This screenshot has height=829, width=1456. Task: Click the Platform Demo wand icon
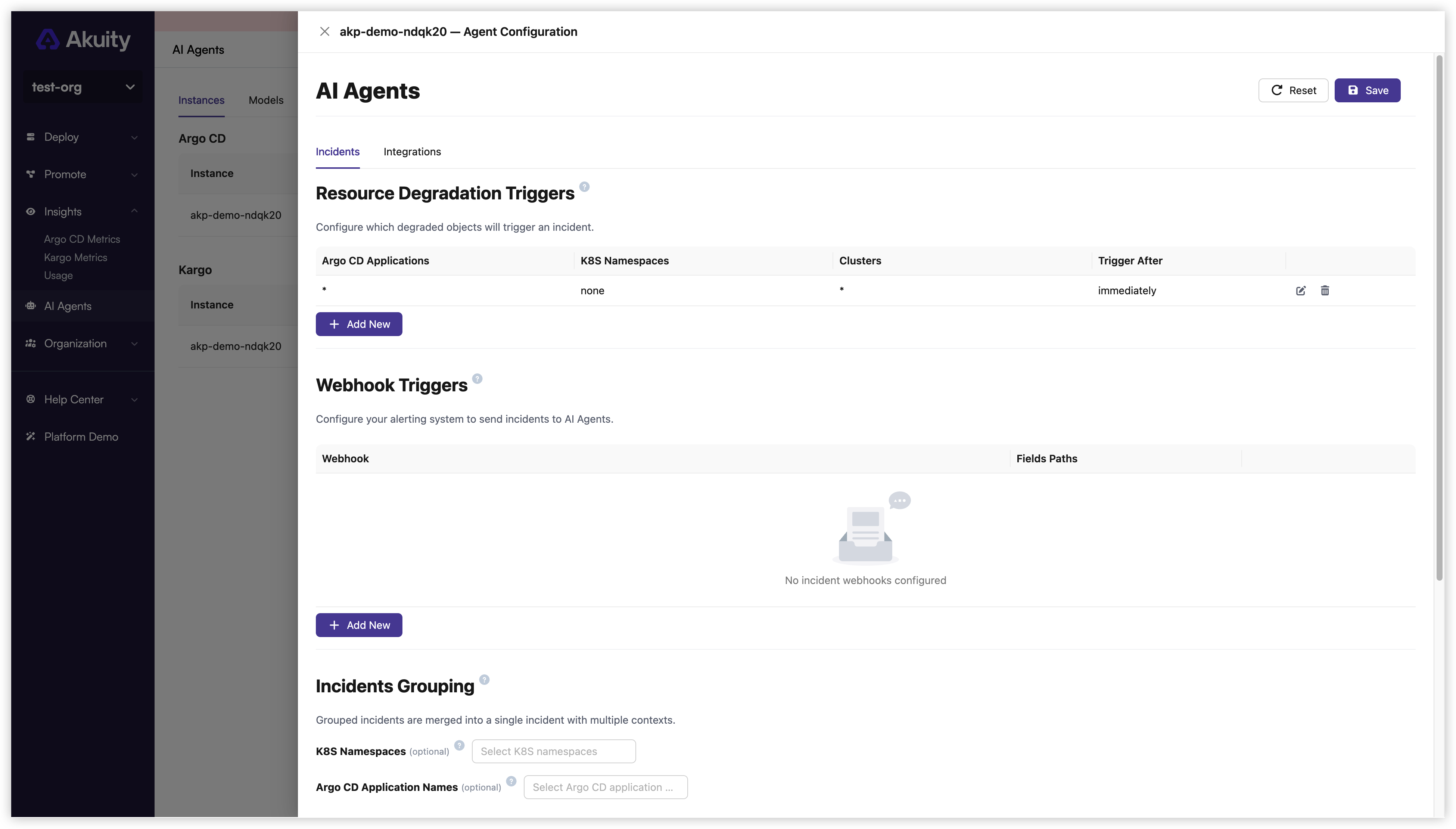[x=31, y=436]
